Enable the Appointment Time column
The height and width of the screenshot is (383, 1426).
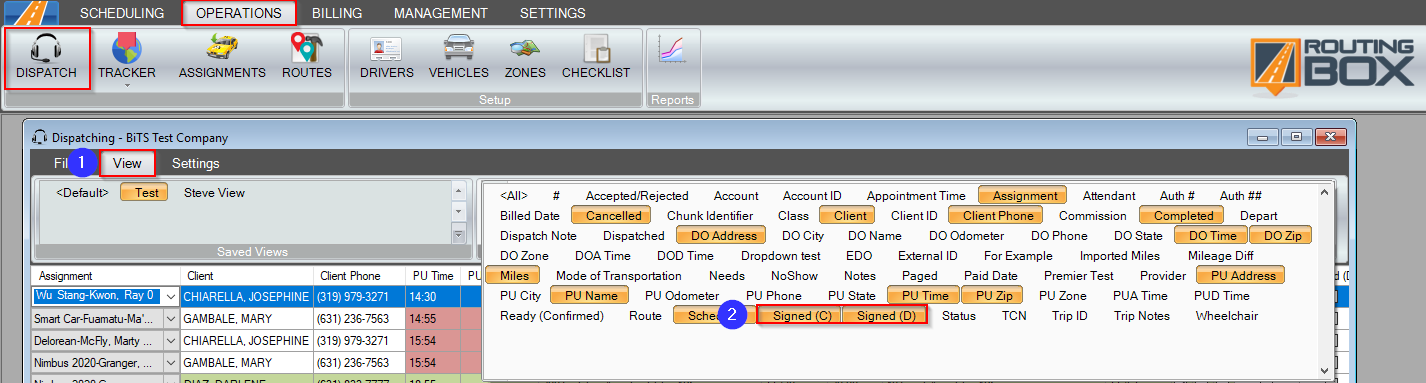916,196
